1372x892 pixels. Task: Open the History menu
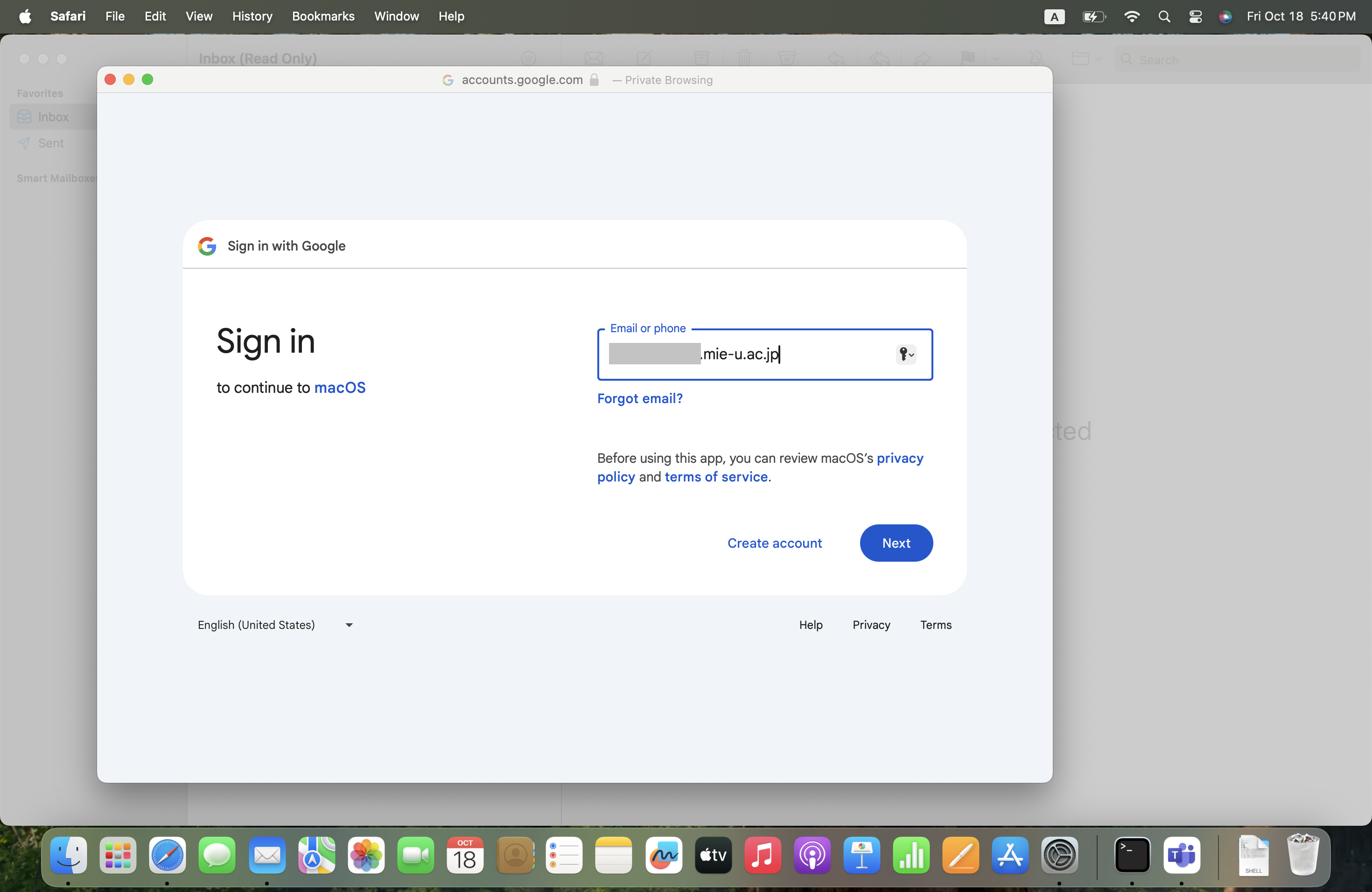coord(252,16)
